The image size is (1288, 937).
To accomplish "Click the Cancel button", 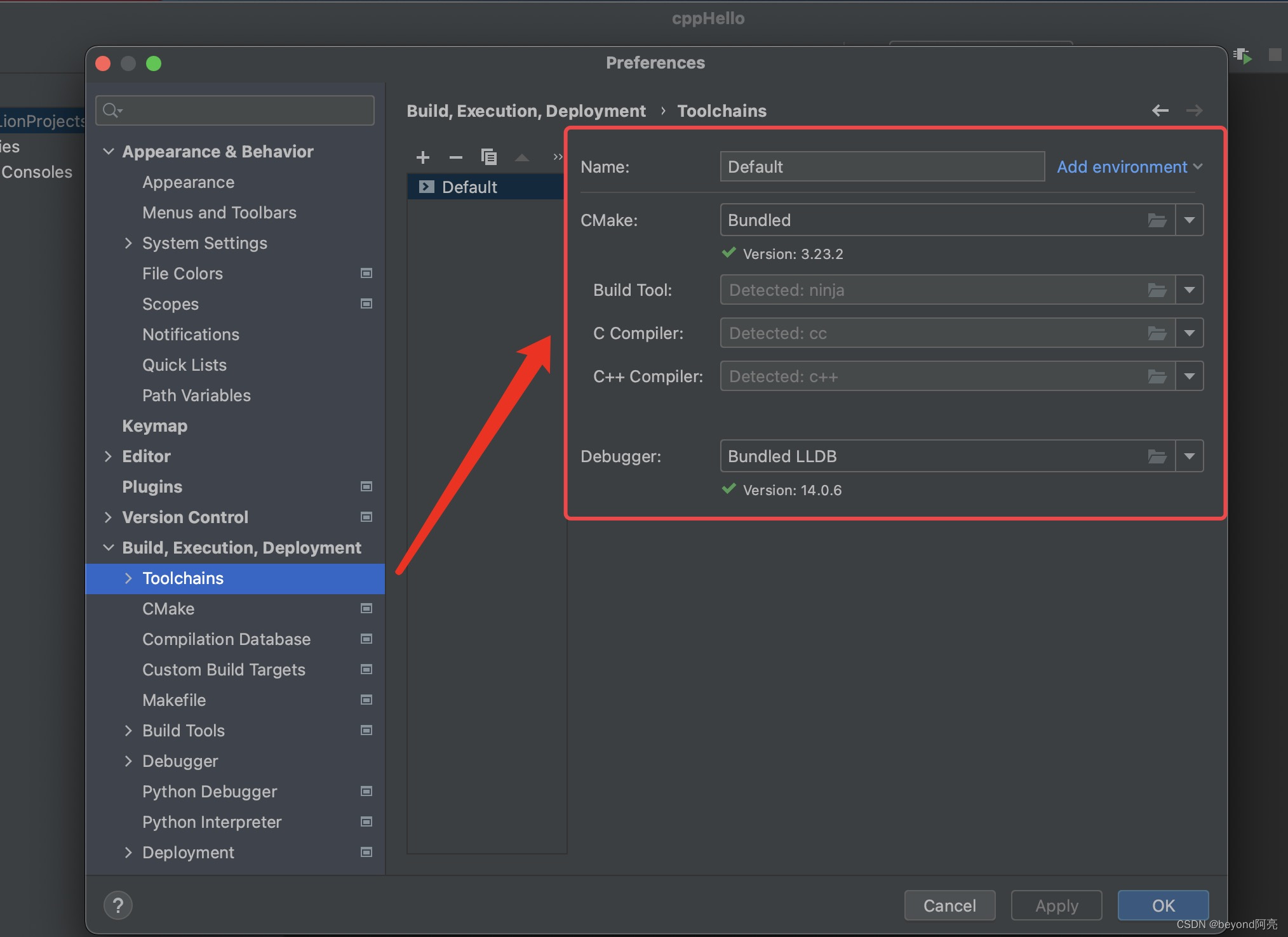I will (950, 904).
